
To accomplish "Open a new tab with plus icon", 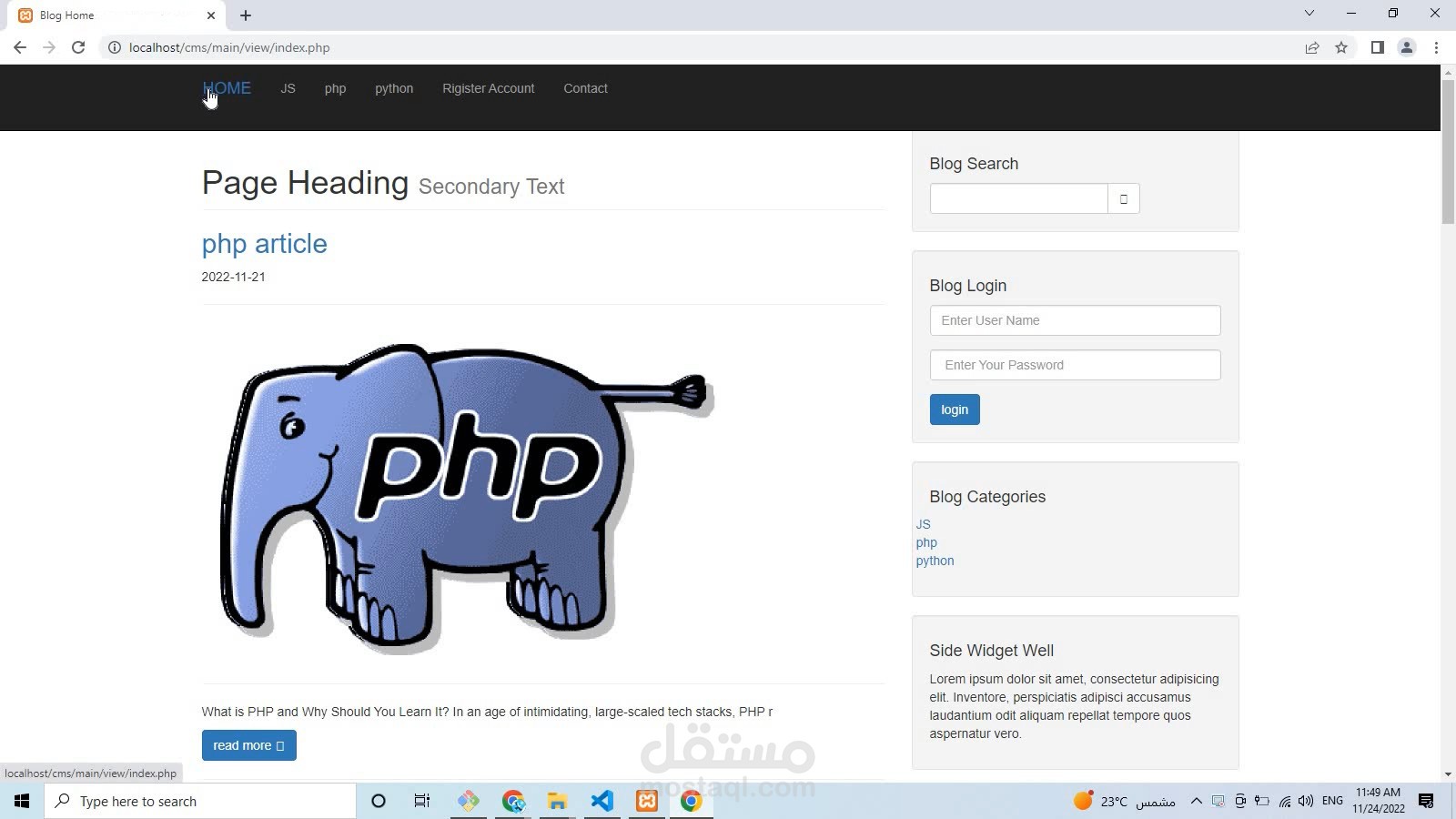I will click(x=246, y=15).
